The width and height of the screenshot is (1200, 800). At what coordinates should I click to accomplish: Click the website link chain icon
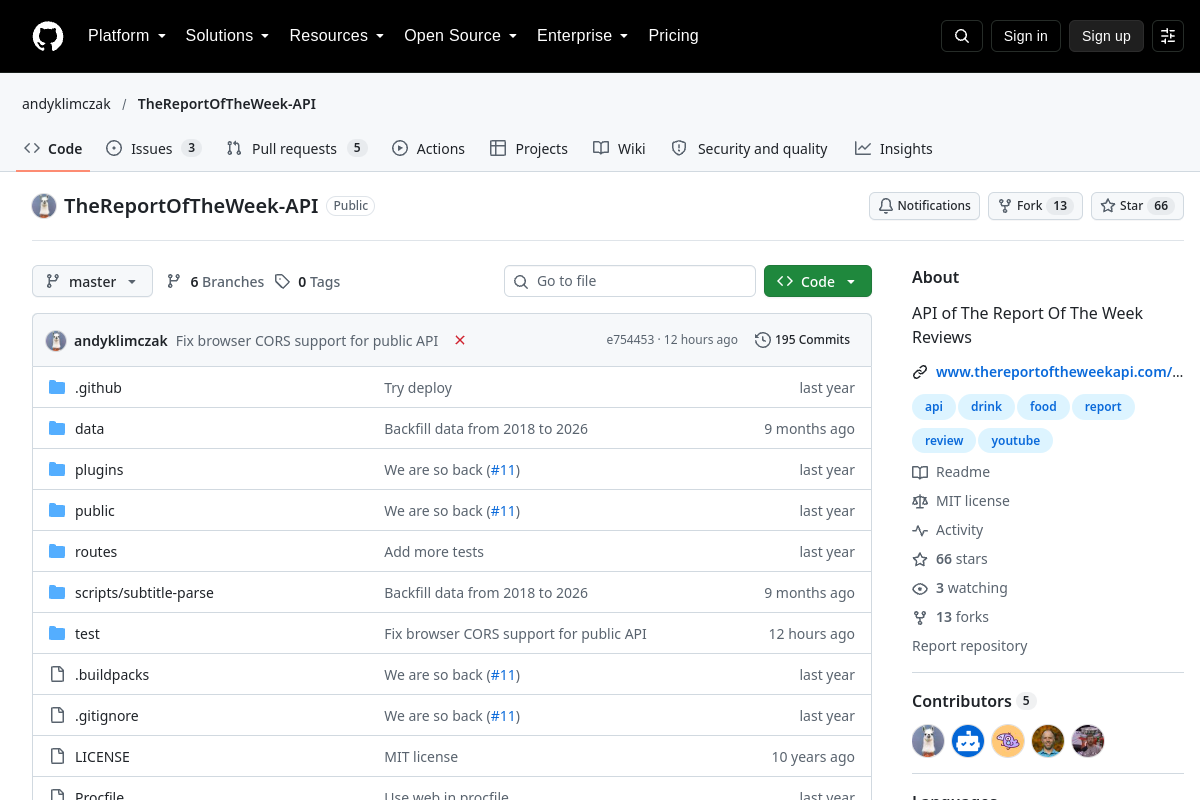click(920, 372)
